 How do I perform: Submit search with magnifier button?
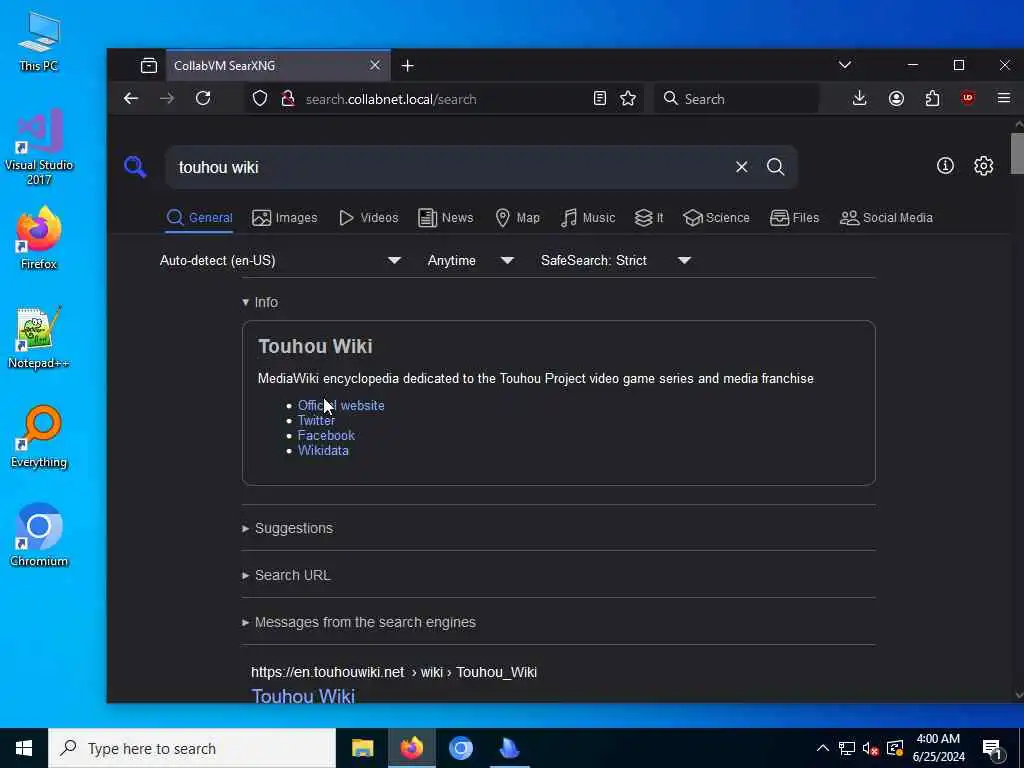click(x=775, y=167)
